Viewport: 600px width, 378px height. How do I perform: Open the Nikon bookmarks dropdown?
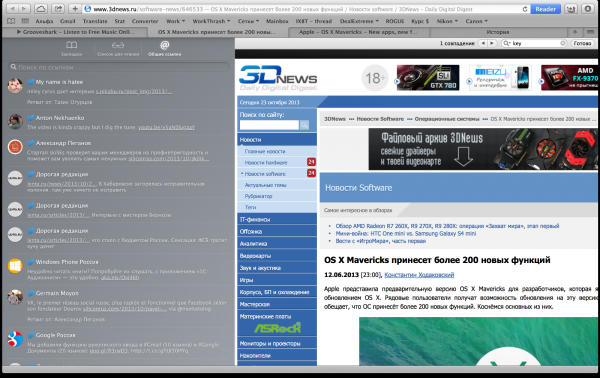447,21
